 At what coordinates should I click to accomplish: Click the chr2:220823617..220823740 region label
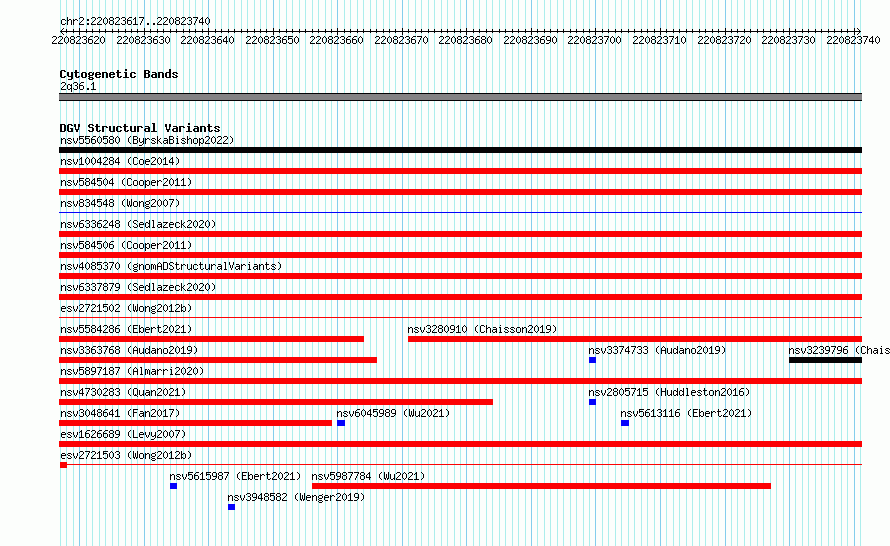pos(135,21)
